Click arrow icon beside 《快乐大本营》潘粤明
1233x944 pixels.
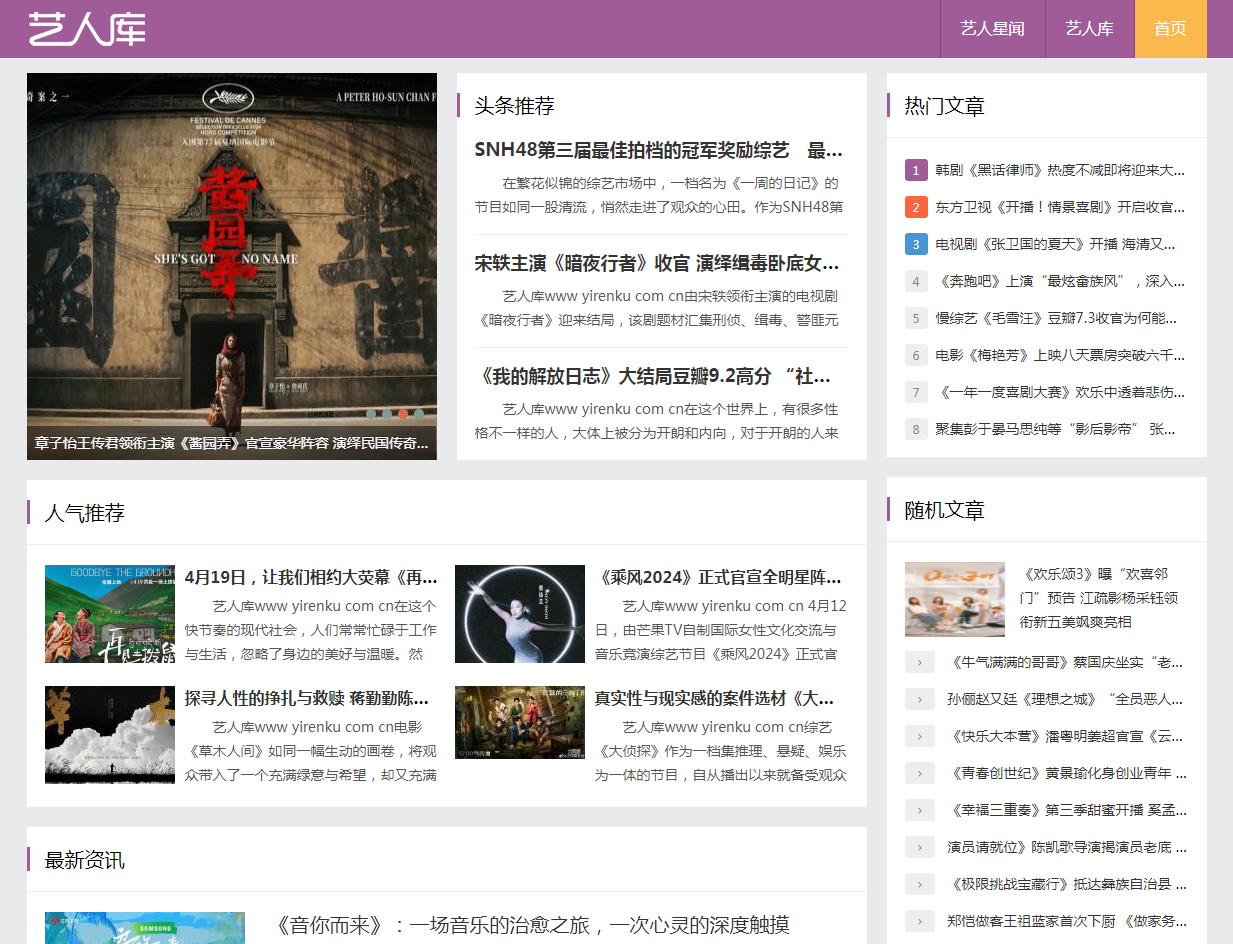920,736
